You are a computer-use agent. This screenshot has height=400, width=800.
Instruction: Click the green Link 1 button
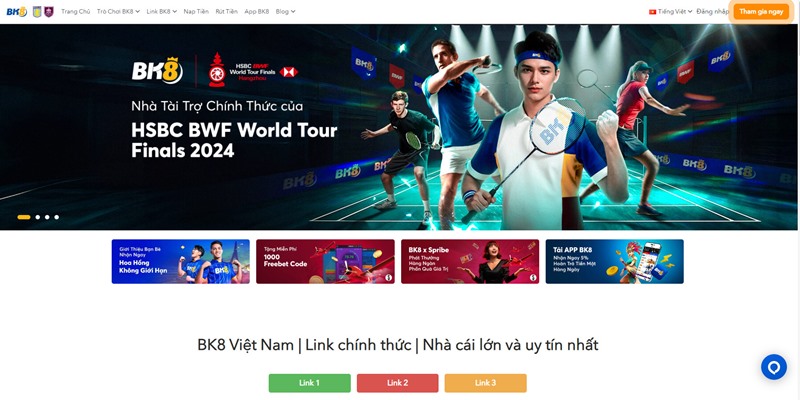(x=310, y=383)
